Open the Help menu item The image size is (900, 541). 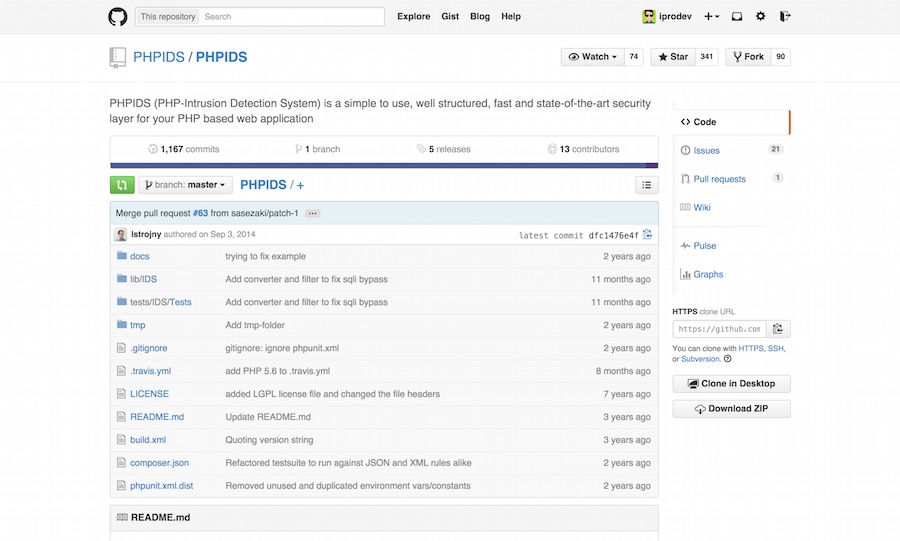(x=511, y=17)
